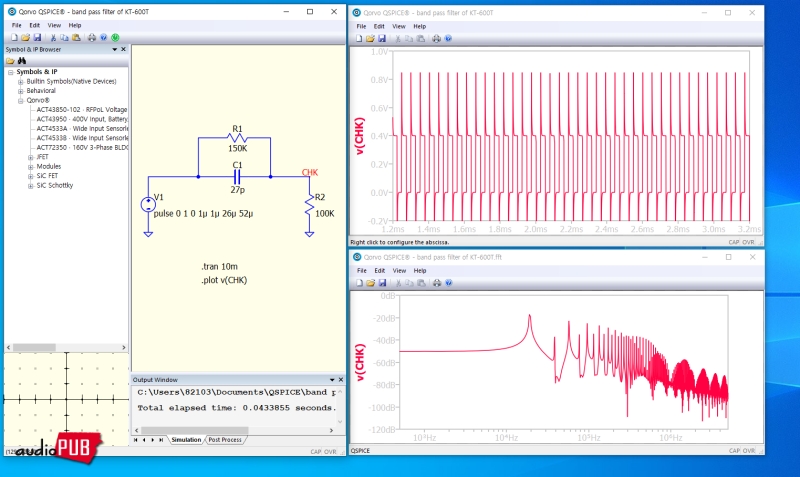Open File menu in schematic window
Viewport: 800px width, 477px height.
(x=17, y=25)
